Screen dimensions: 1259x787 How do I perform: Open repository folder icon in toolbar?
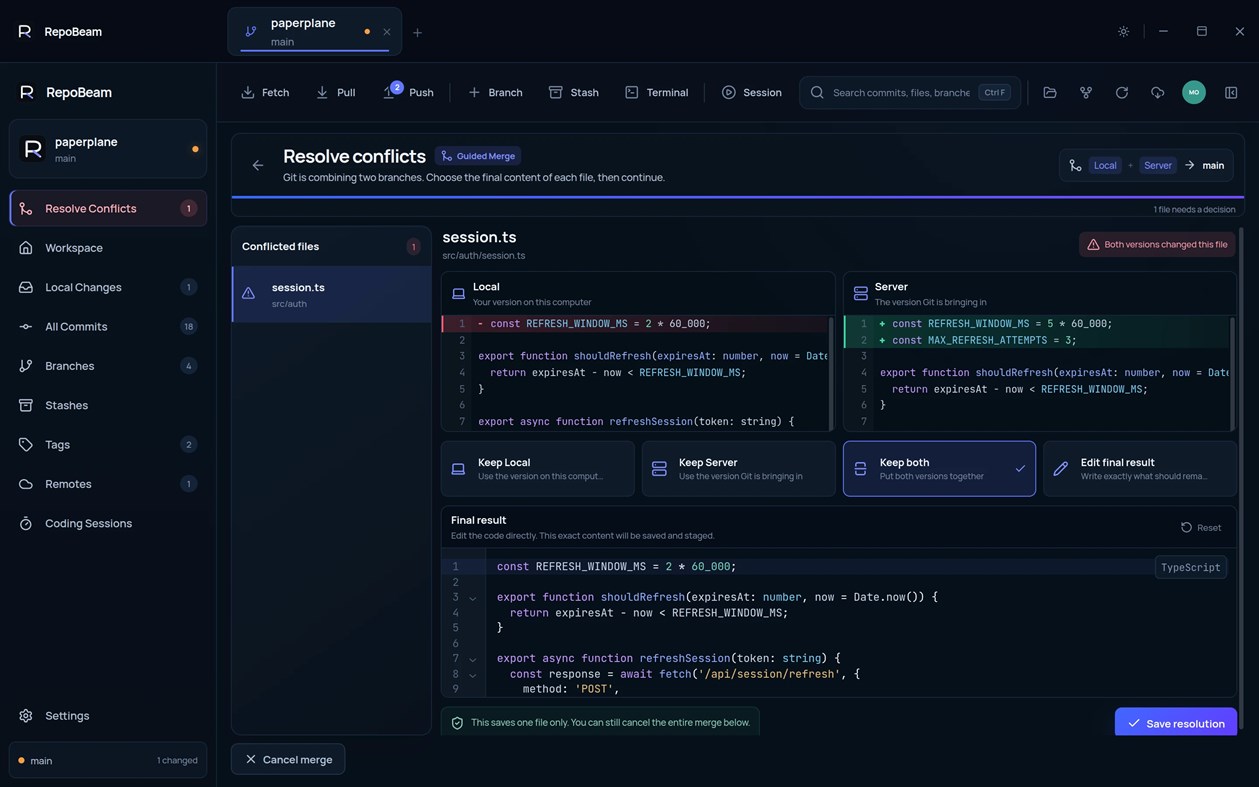(1049, 92)
